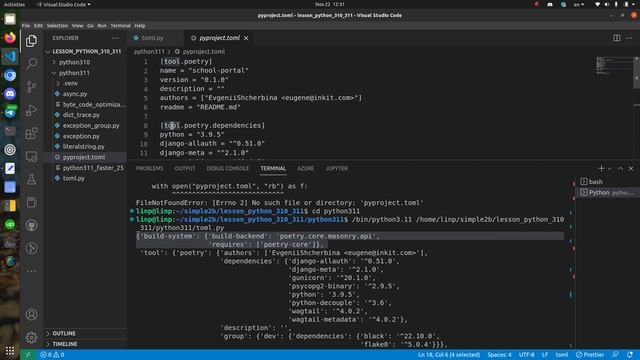Open remote window indicator in status bar
The height and width of the screenshot is (360, 640).
(28, 355)
